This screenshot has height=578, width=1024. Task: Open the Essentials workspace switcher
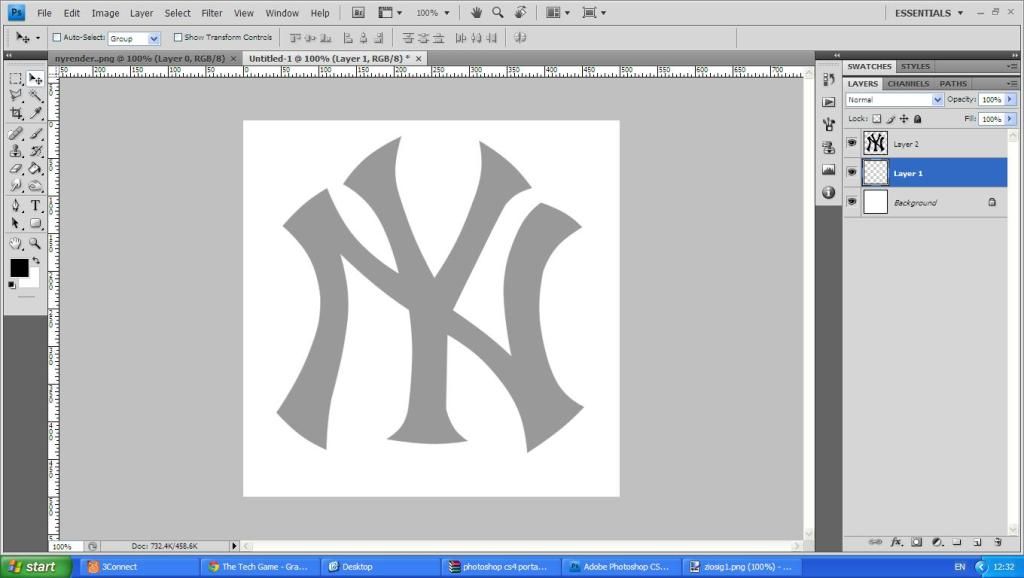tap(929, 13)
